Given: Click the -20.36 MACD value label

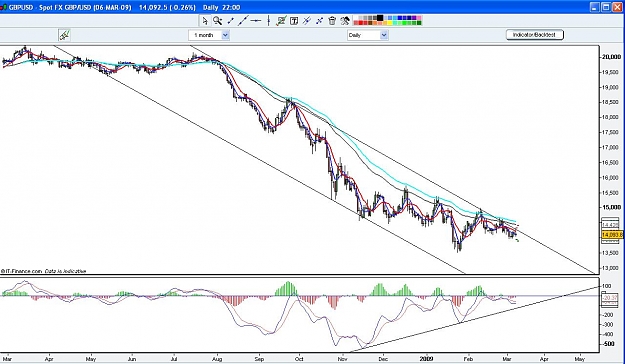Looking at the screenshot, I should [x=610, y=298].
